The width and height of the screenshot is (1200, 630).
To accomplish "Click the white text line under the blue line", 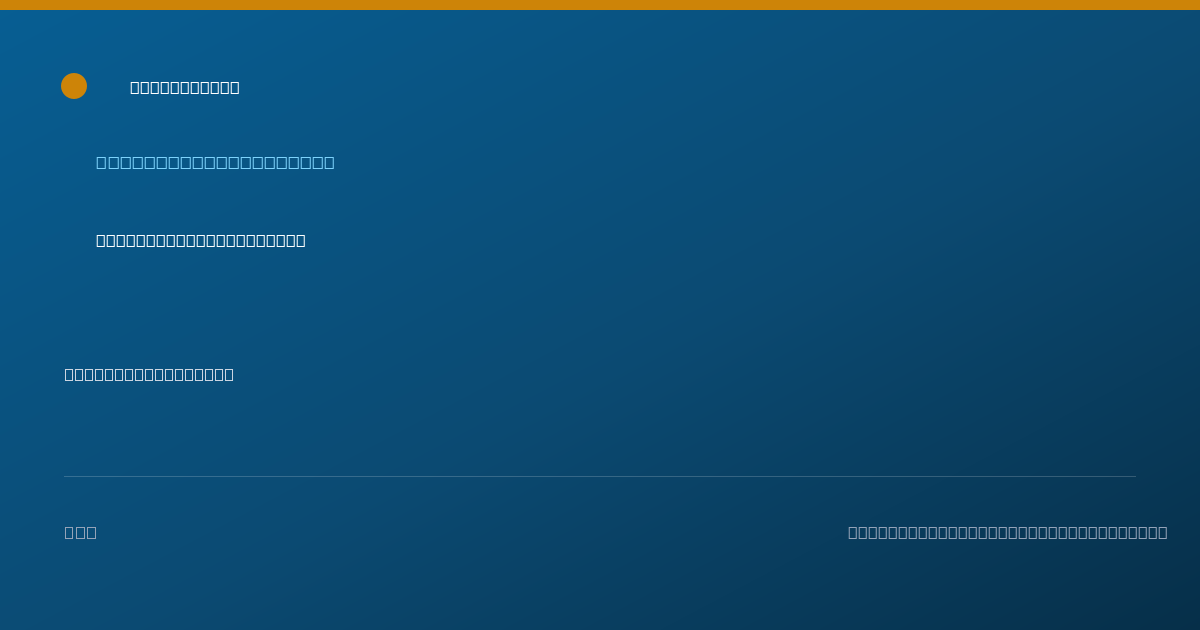I will [x=201, y=240].
